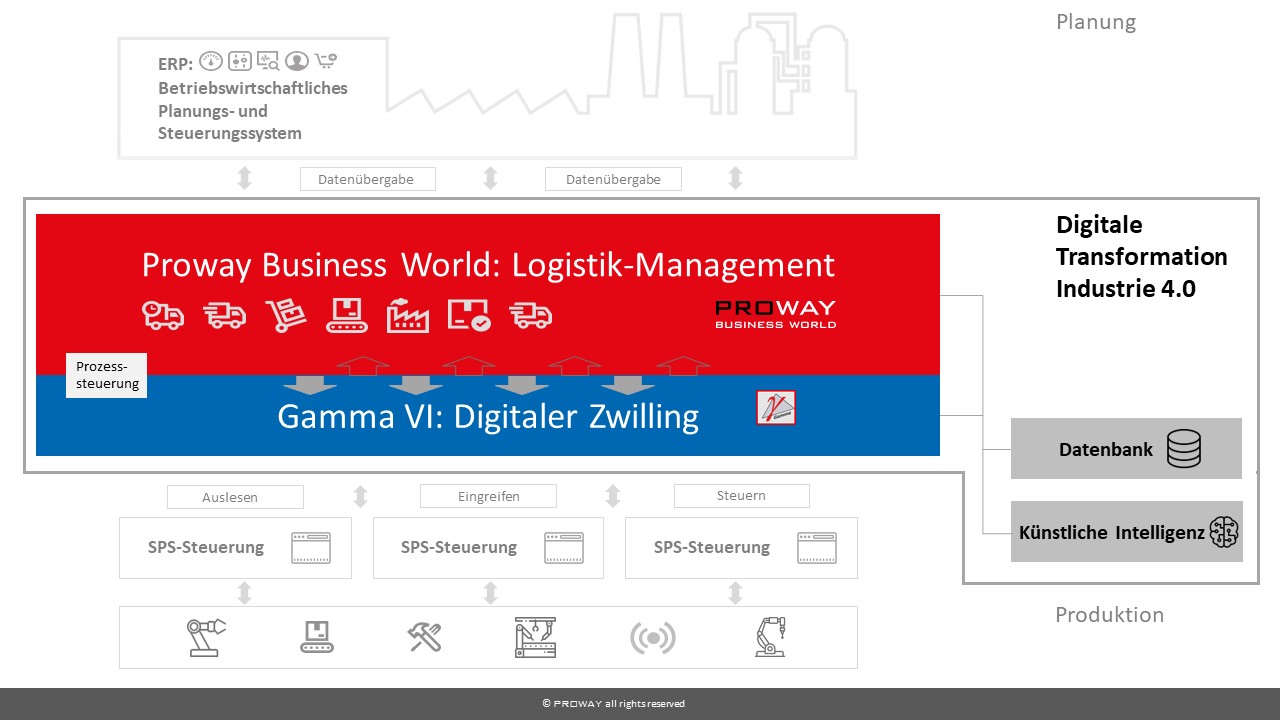The height and width of the screenshot is (720, 1280).
Task: Click the "ERP:" label text
Action: (x=176, y=63)
